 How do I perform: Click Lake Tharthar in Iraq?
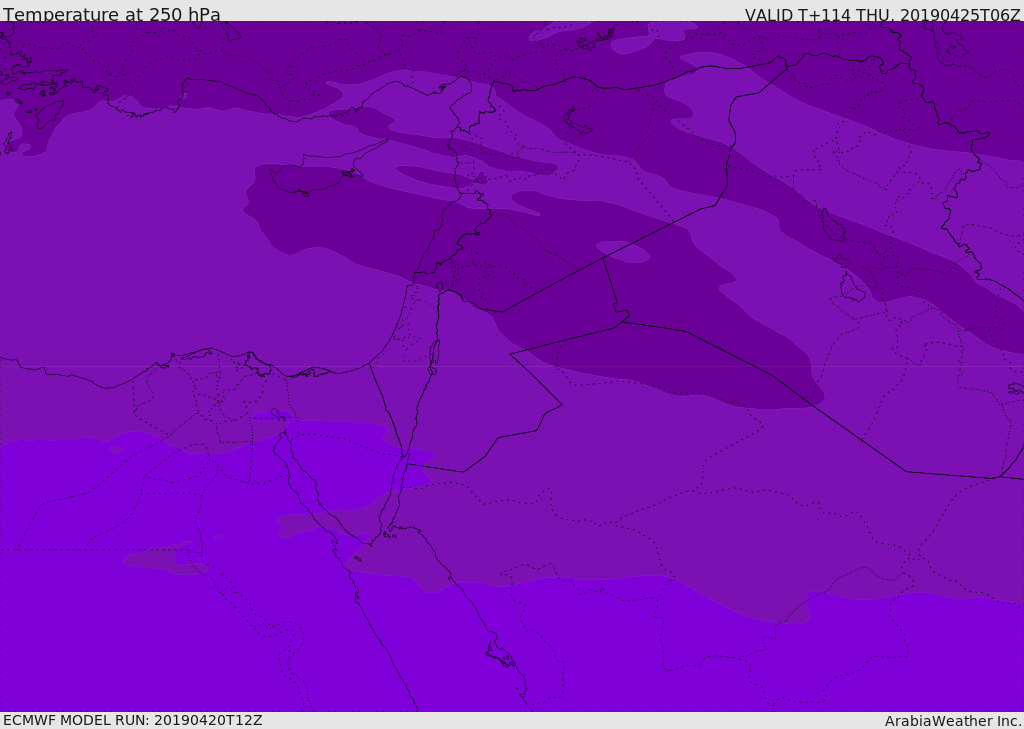[833, 226]
